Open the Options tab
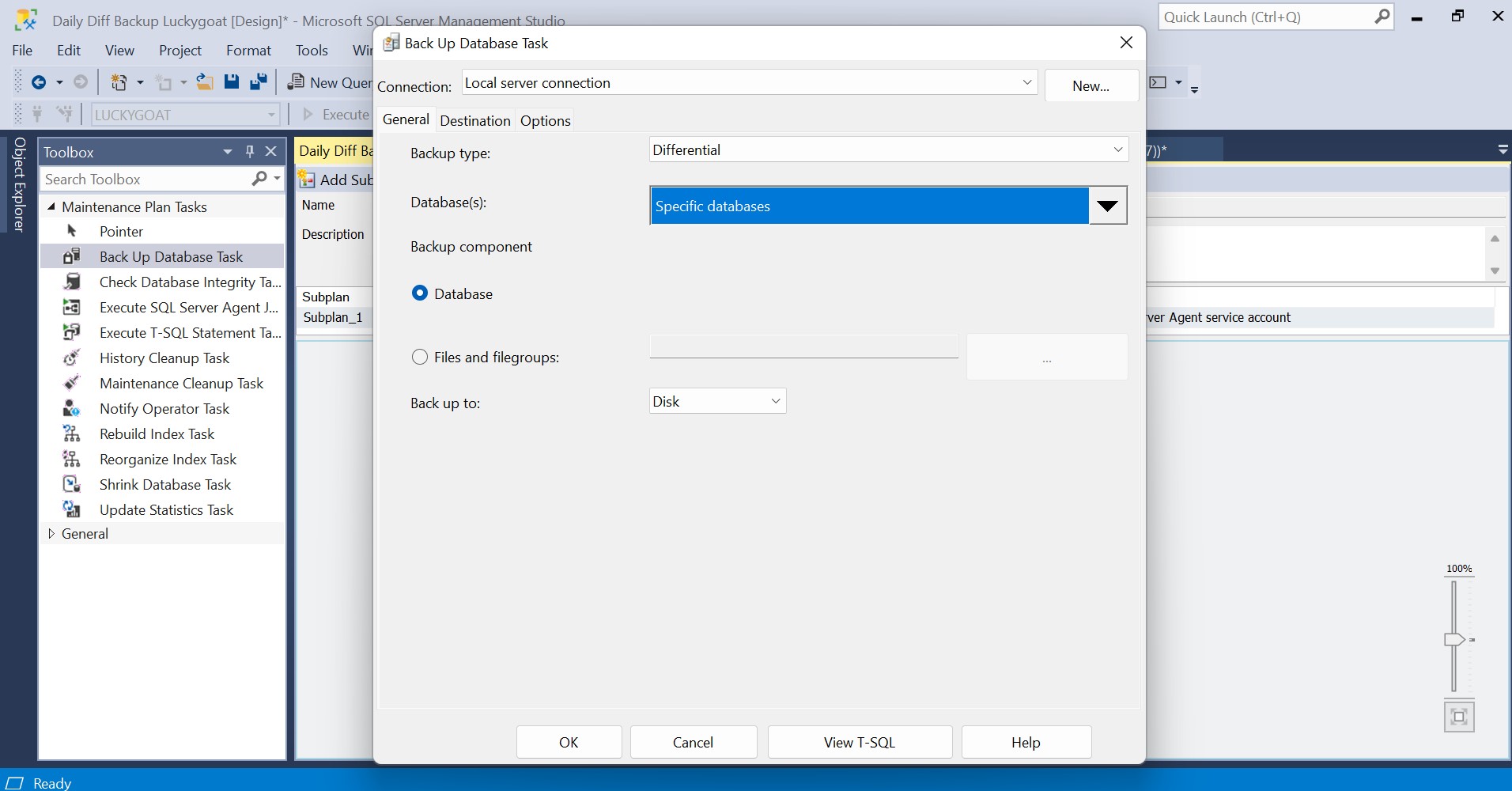1512x791 pixels. [x=545, y=121]
